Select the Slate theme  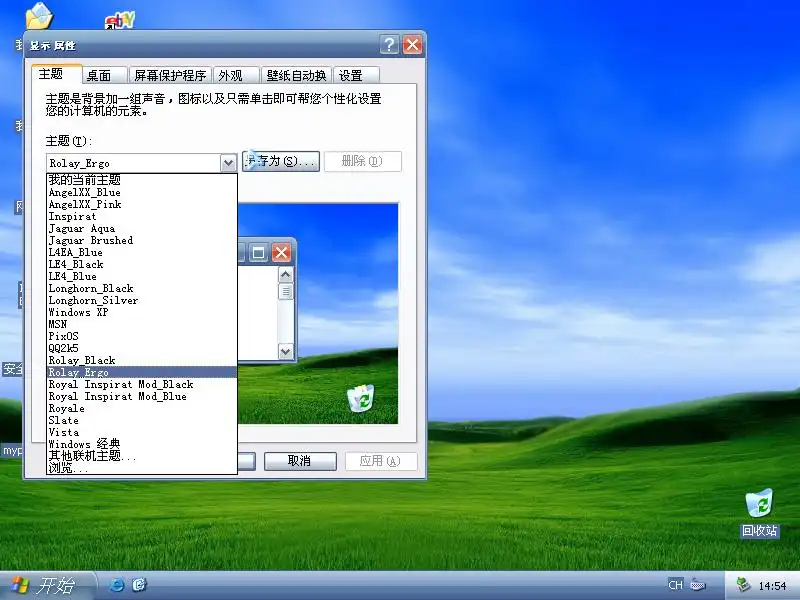tap(142, 420)
